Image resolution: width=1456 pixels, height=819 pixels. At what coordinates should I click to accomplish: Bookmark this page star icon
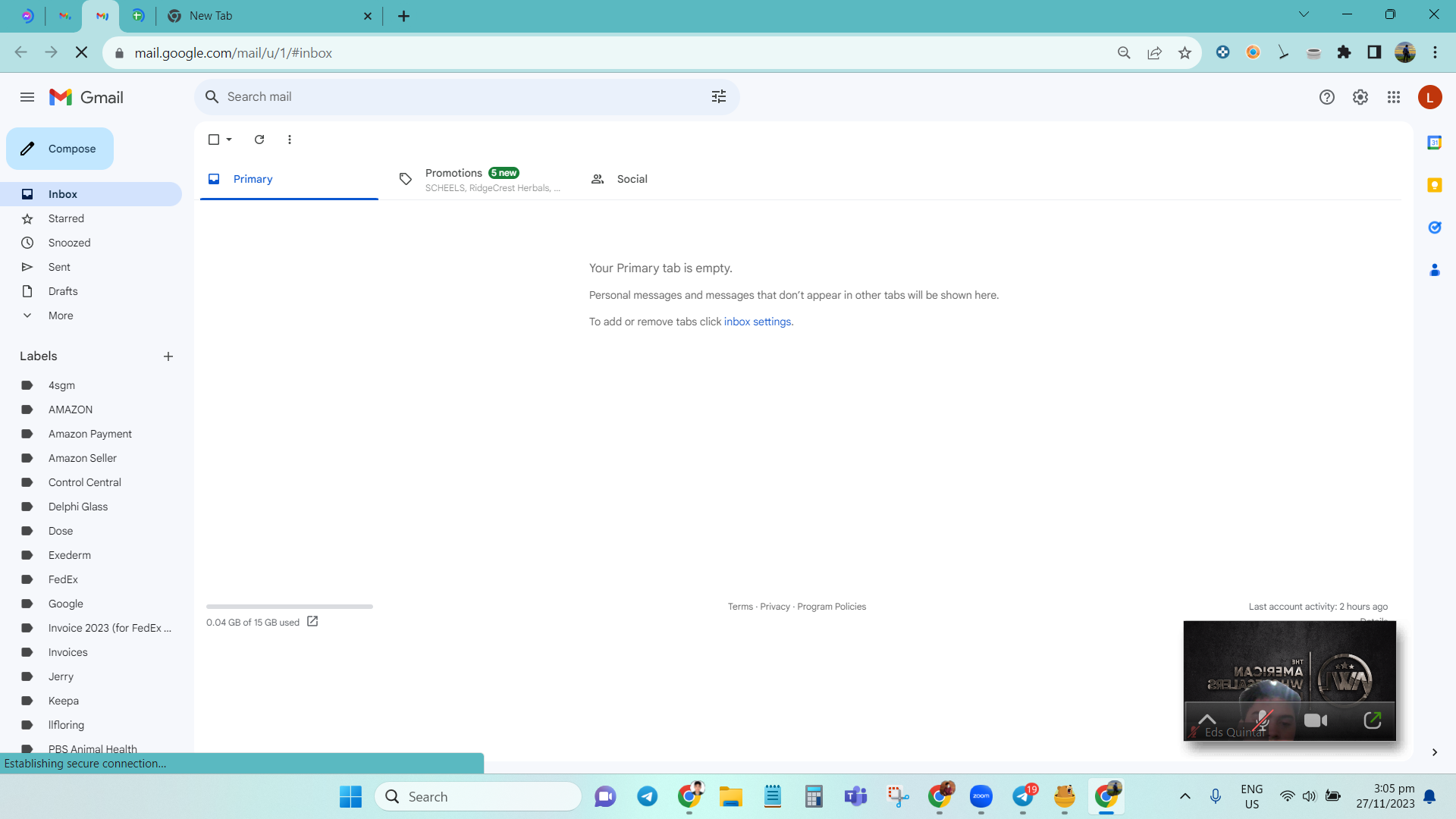click(x=1185, y=52)
